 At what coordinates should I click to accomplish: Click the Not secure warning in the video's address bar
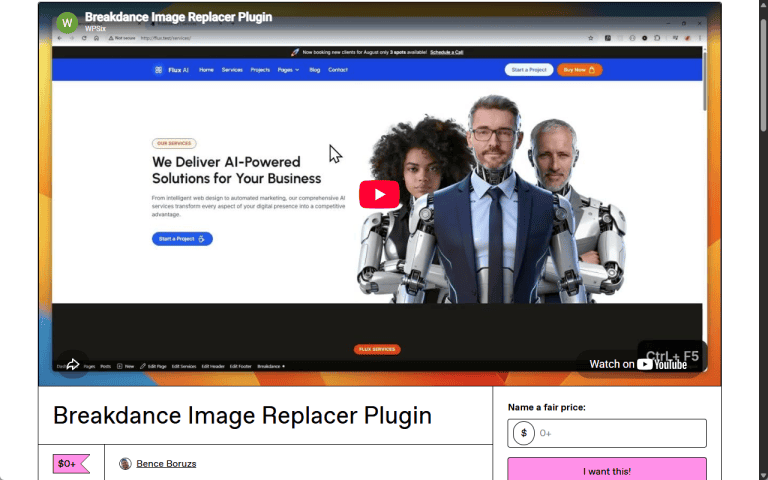(122, 38)
